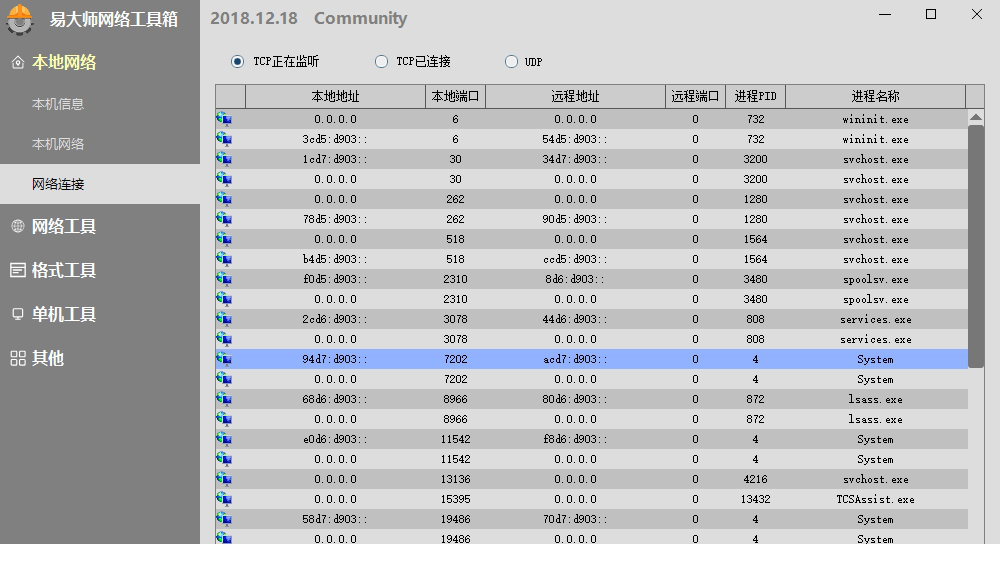
Task: Click the network icon on the e0d6:d903:: row
Action: [x=224, y=439]
